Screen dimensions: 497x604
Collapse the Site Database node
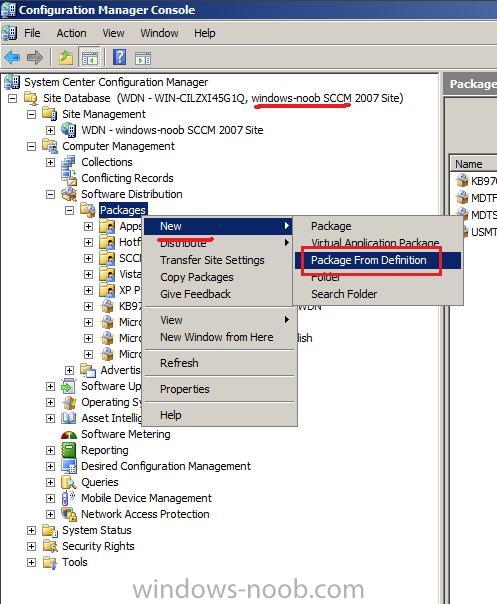[x=13, y=98]
